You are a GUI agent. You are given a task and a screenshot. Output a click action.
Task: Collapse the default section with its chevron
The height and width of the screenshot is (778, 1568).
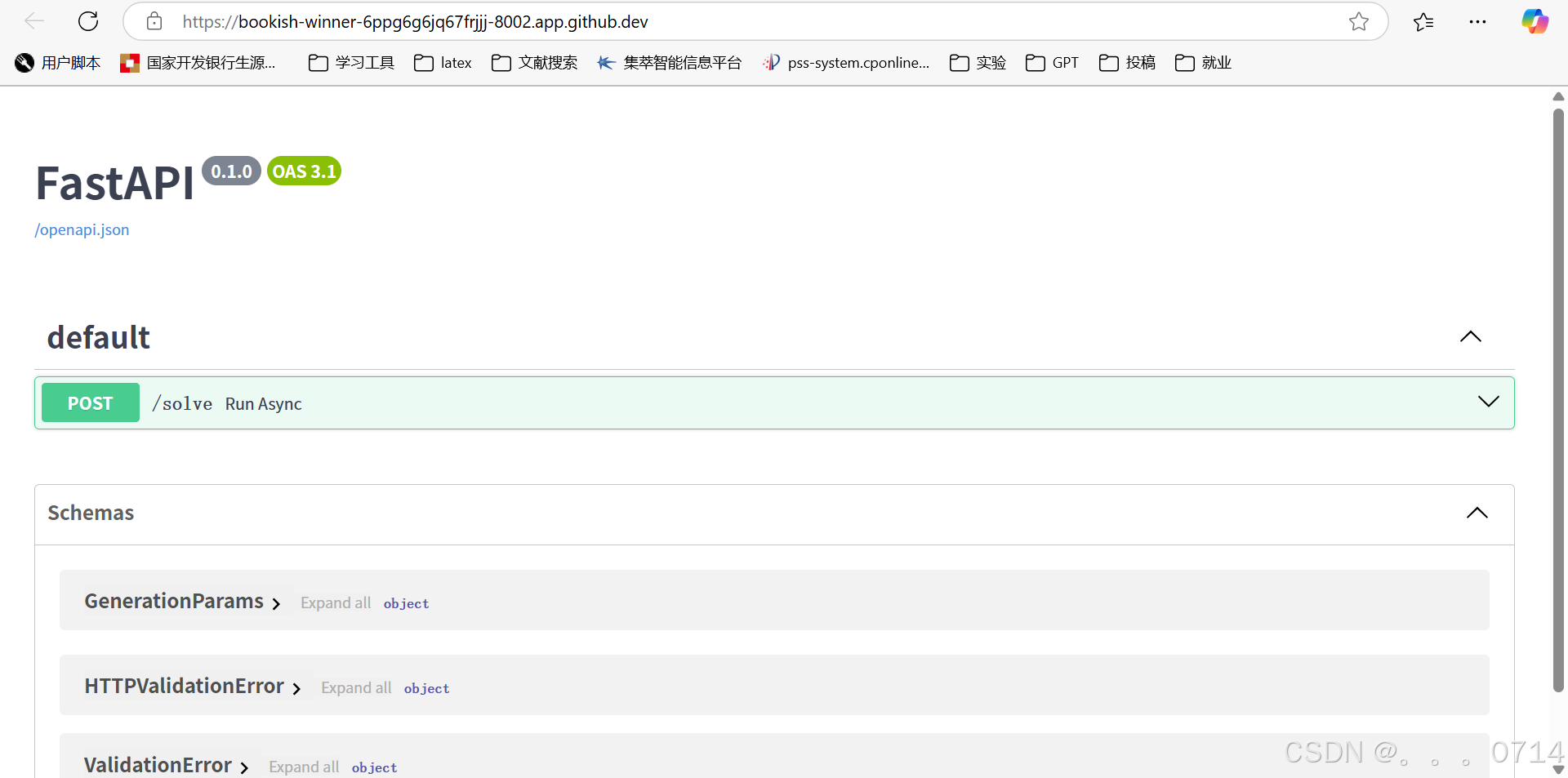pos(1470,336)
